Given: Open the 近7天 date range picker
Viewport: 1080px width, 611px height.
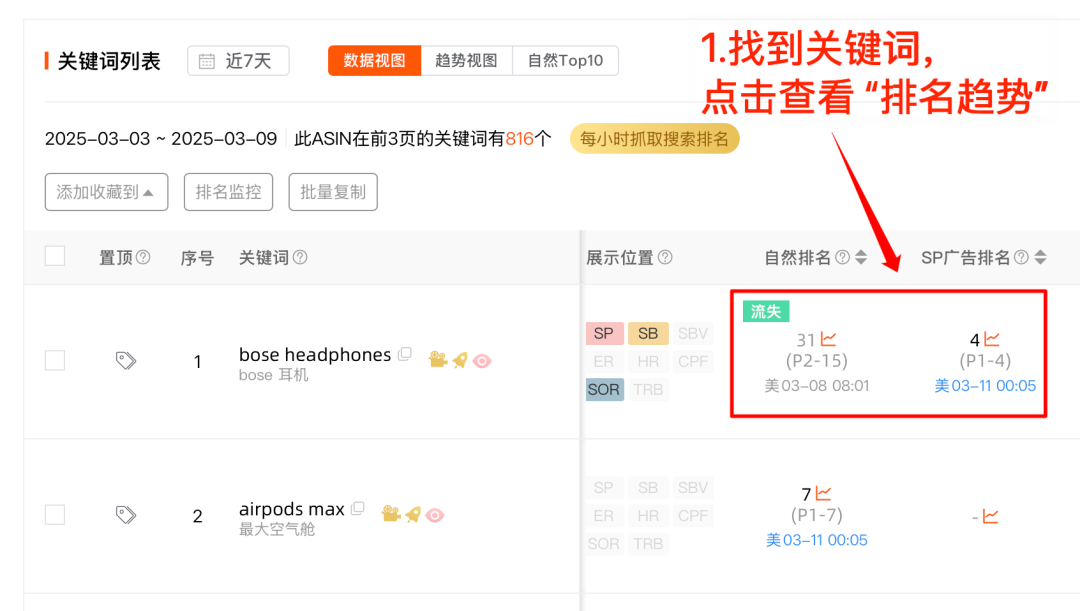Looking at the screenshot, I should tap(238, 61).
